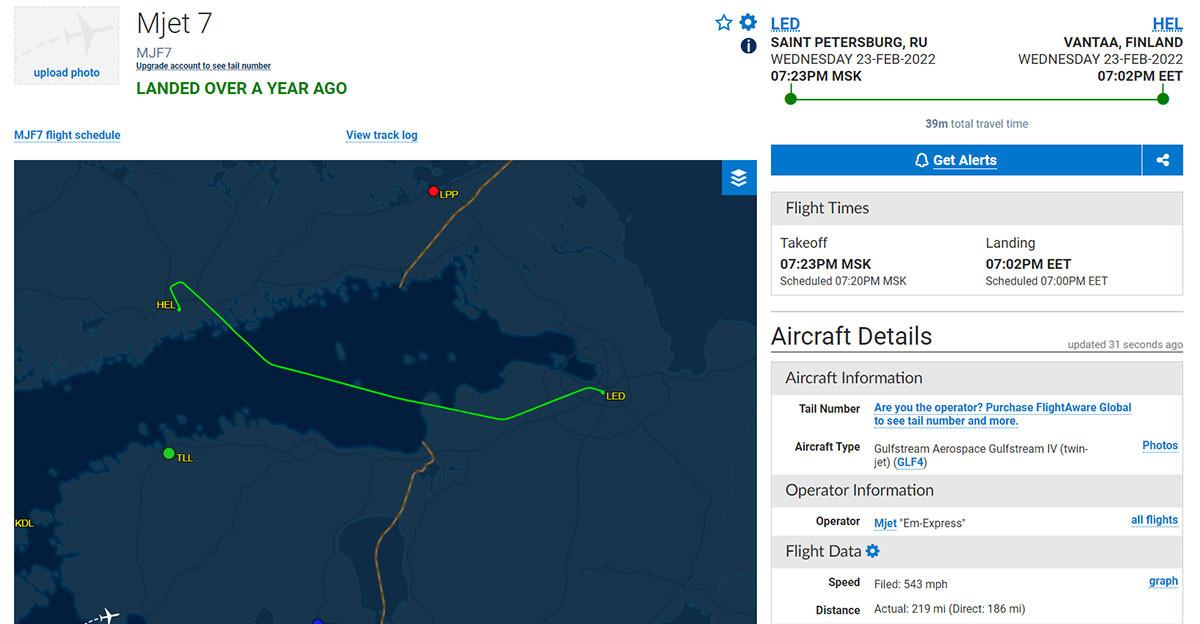Click the share icon button
Screen dimensions: 1200x624
tap(1163, 160)
